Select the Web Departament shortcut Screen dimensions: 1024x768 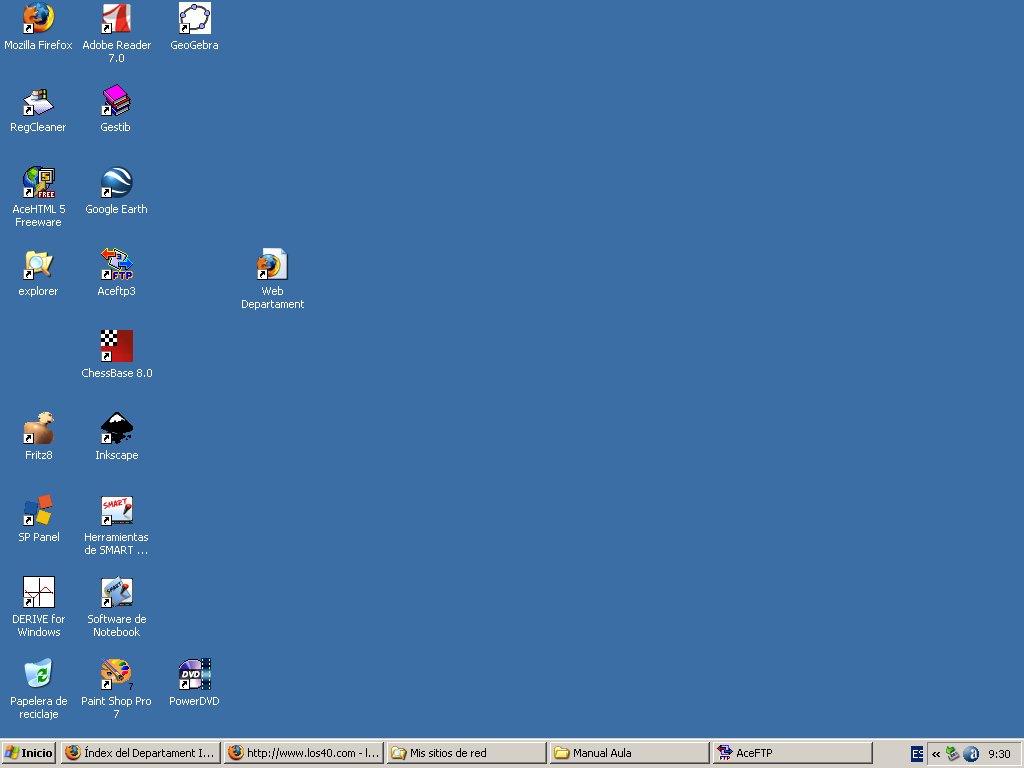click(x=272, y=265)
